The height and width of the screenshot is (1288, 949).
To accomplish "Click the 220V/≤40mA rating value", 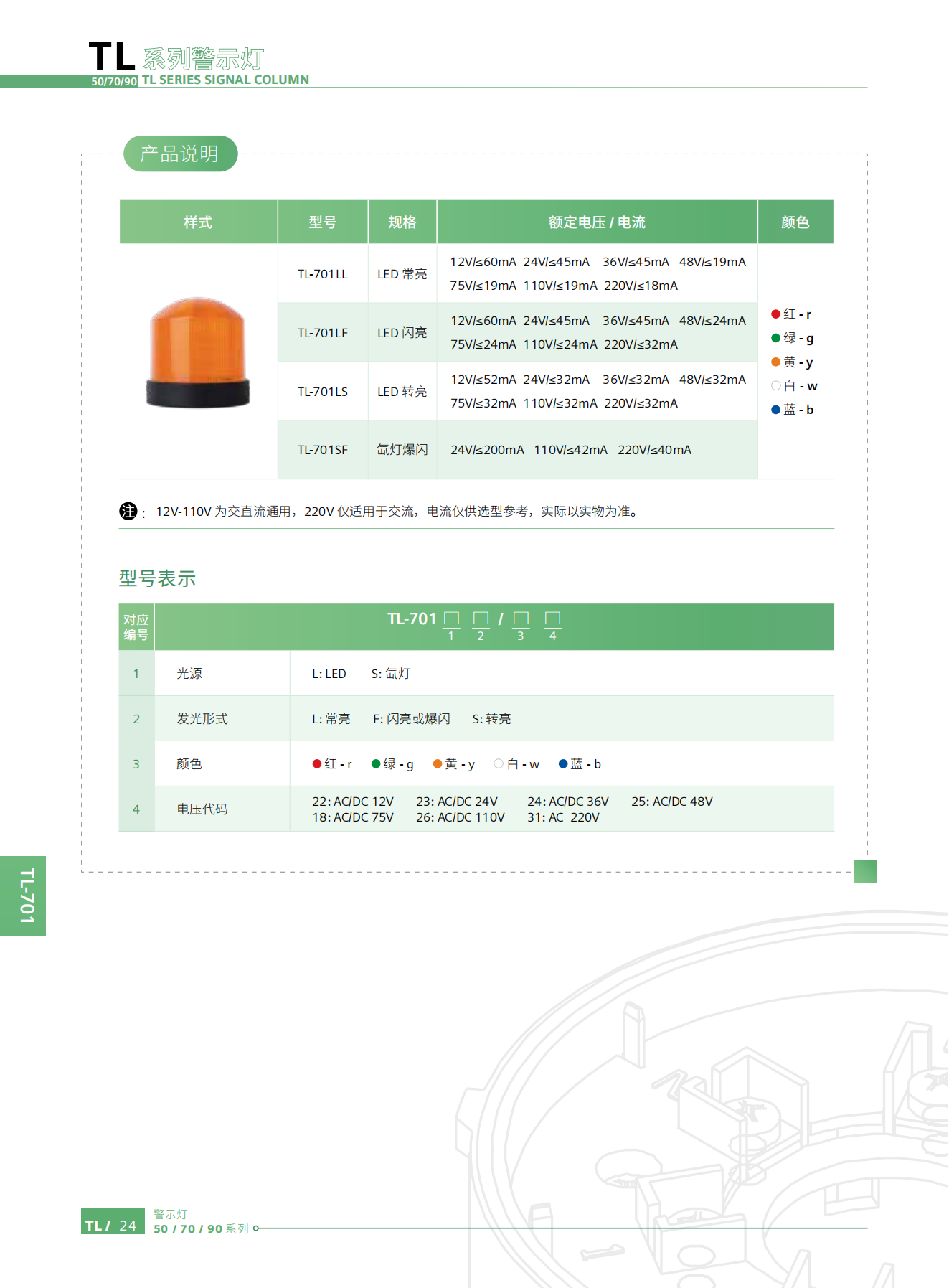I will (654, 450).
